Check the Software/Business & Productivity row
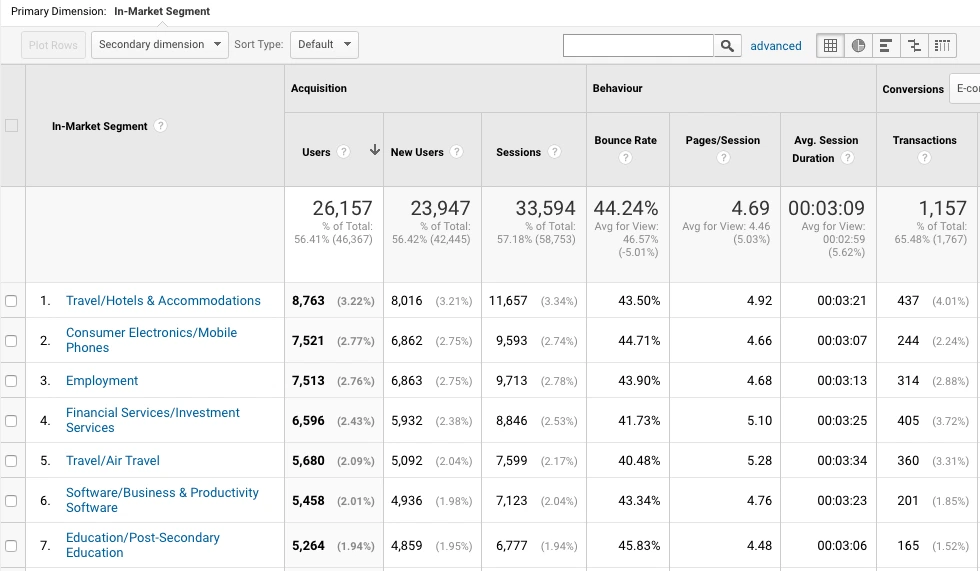The width and height of the screenshot is (980, 571). (11, 501)
